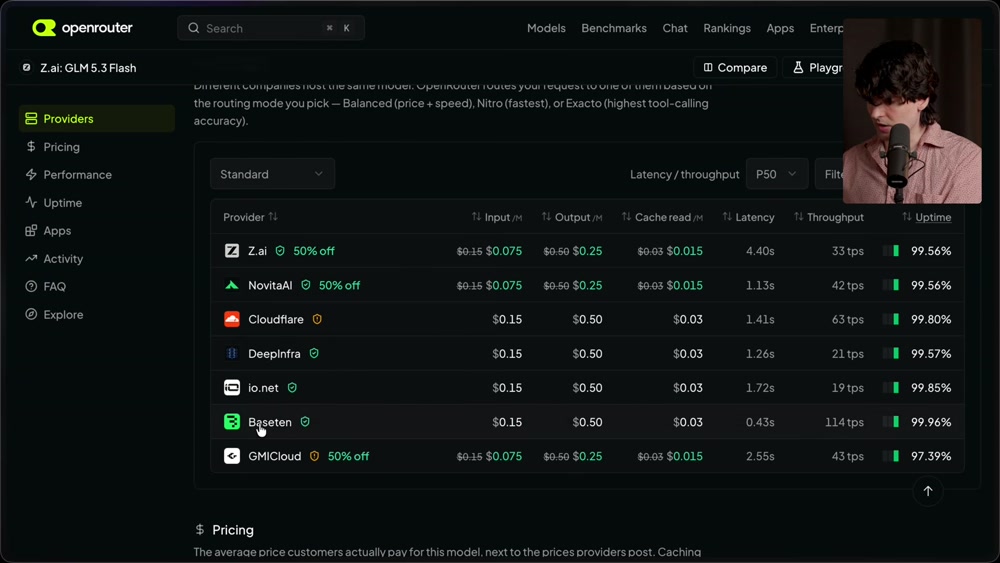
Task: Click the 50% off tag on GMICloud row
Action: (348, 456)
